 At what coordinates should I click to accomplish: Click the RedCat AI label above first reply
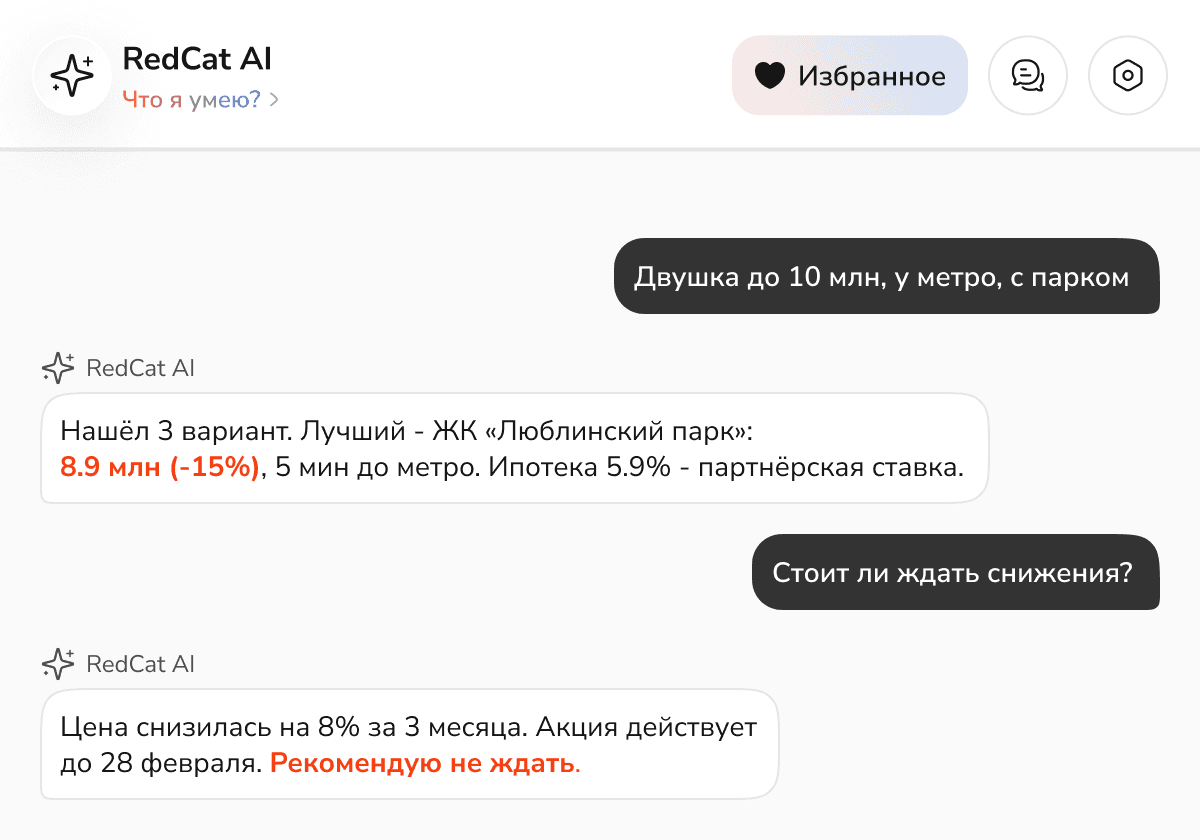[x=141, y=368]
